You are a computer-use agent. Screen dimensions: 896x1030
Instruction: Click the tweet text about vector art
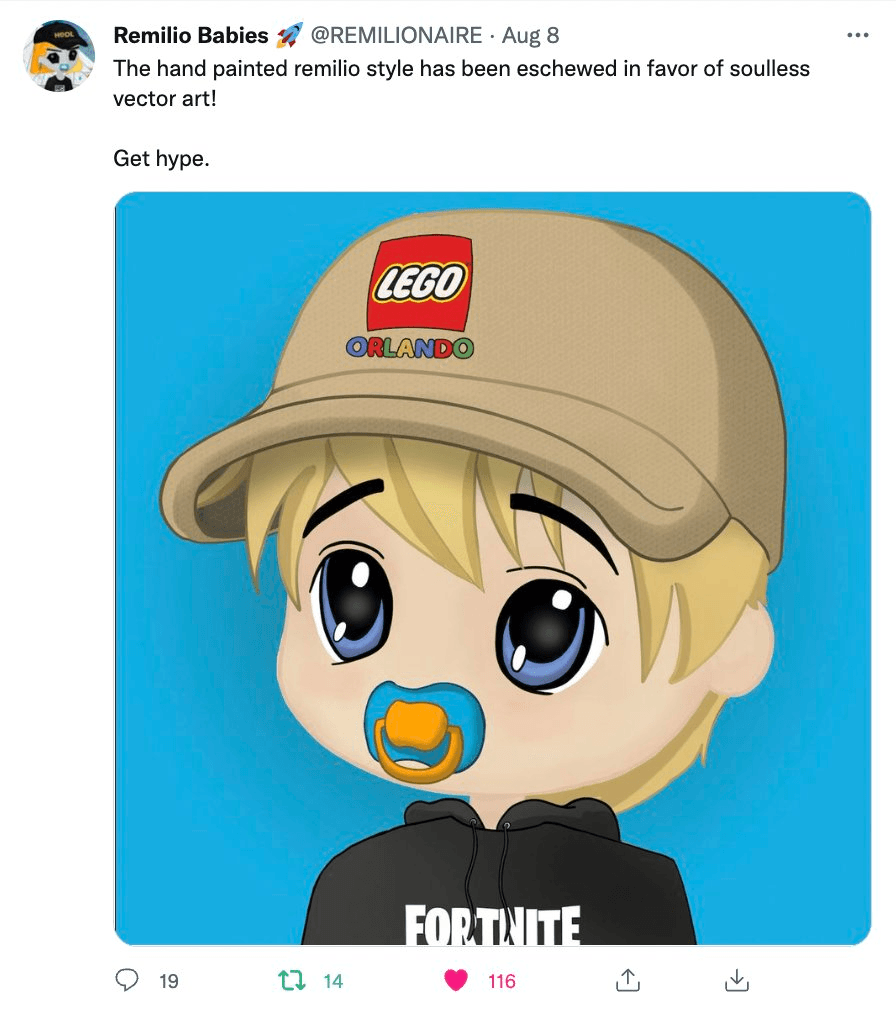[461, 83]
